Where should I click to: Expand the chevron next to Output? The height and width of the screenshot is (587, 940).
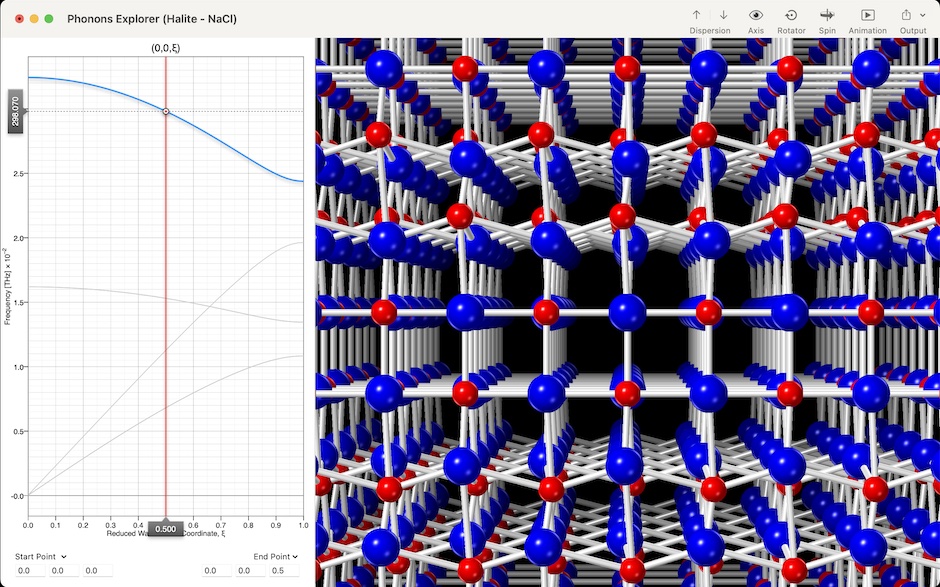tap(923, 16)
